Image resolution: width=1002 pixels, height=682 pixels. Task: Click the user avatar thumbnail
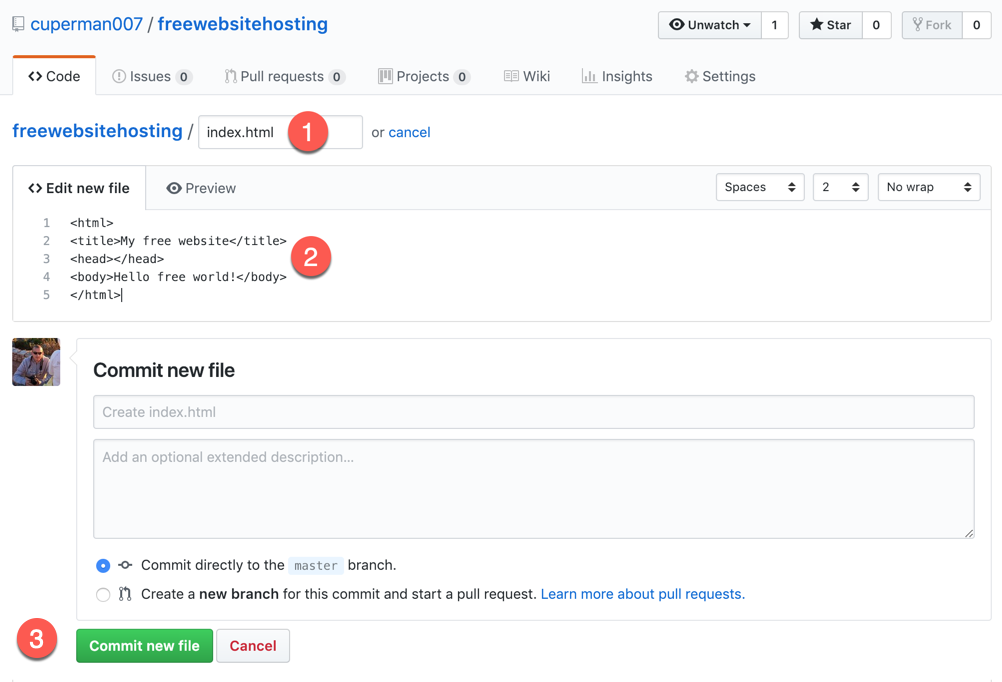[36, 362]
